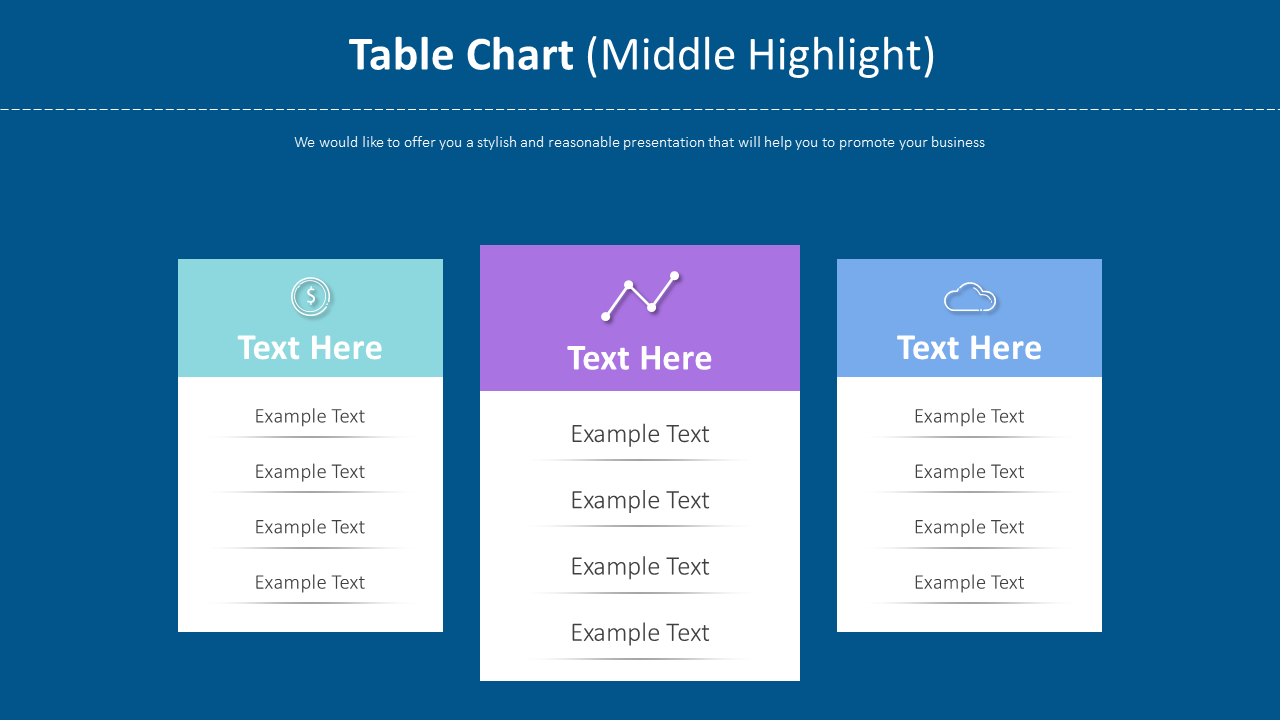Click second Example Text in purple card
Image resolution: width=1280 pixels, height=720 pixels.
(x=640, y=500)
